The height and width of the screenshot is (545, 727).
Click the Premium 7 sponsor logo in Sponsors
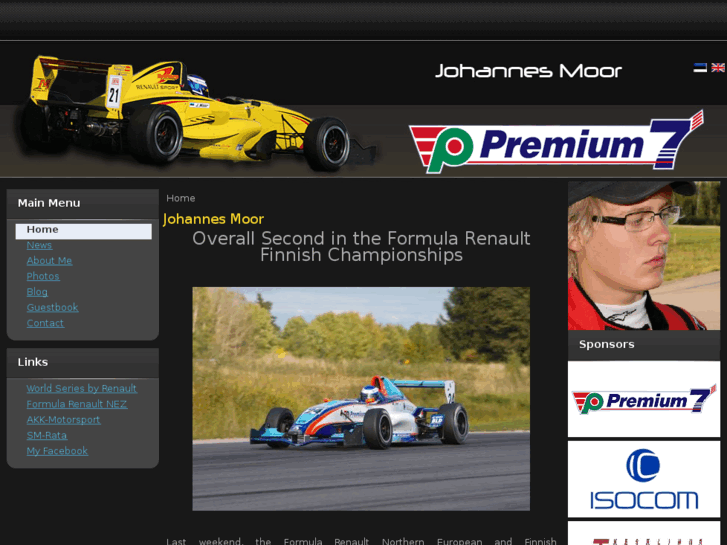point(644,399)
